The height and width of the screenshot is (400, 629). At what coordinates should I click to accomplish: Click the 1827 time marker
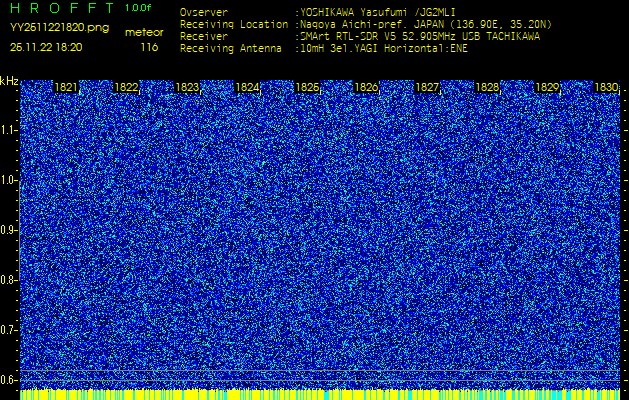tap(427, 87)
